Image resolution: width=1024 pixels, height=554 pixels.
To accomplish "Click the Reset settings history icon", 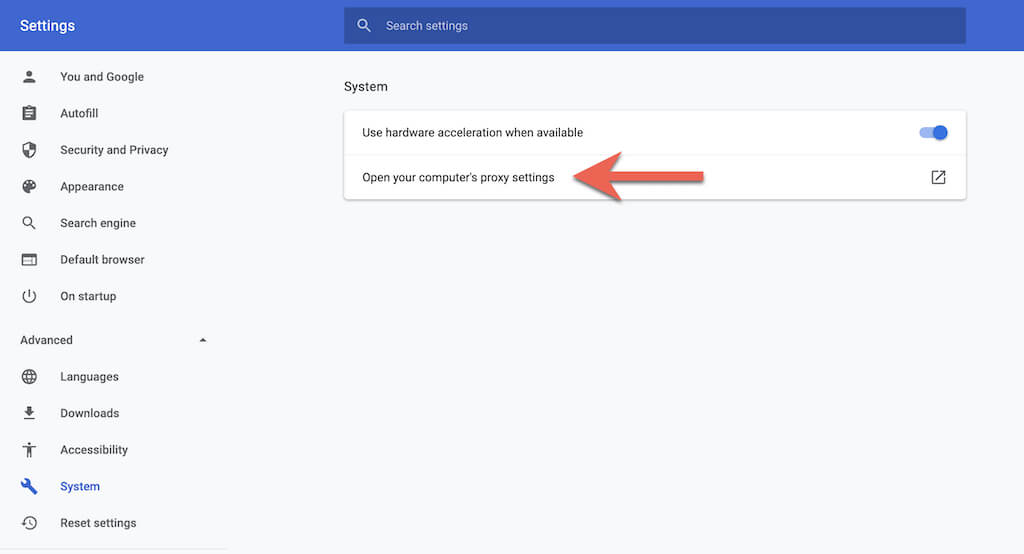I will click(x=29, y=523).
